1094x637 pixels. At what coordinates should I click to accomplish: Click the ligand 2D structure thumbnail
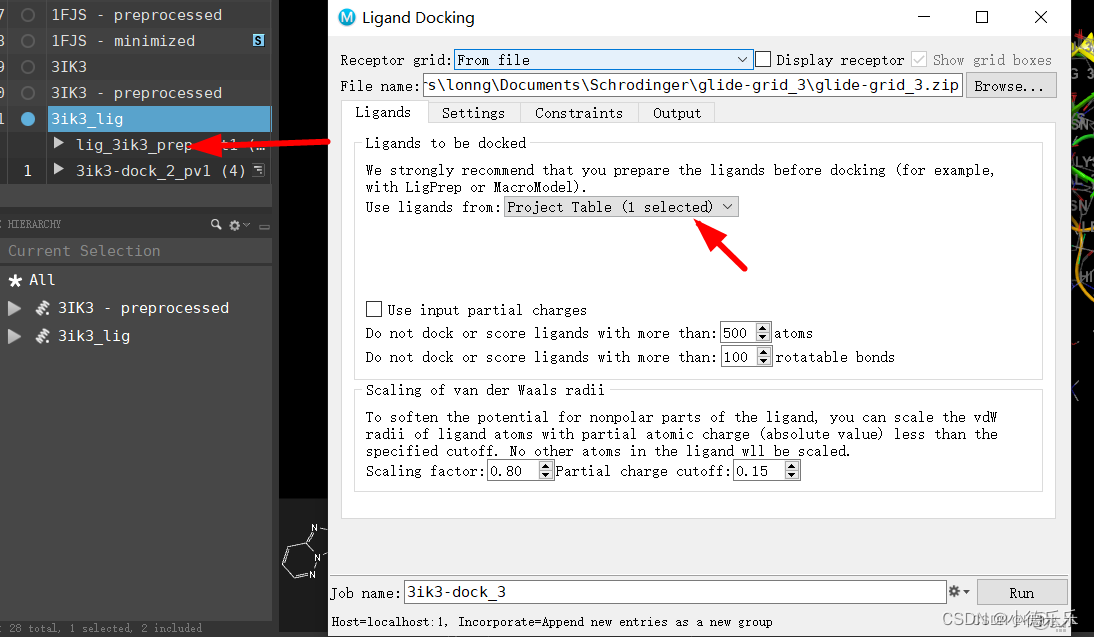(x=304, y=552)
